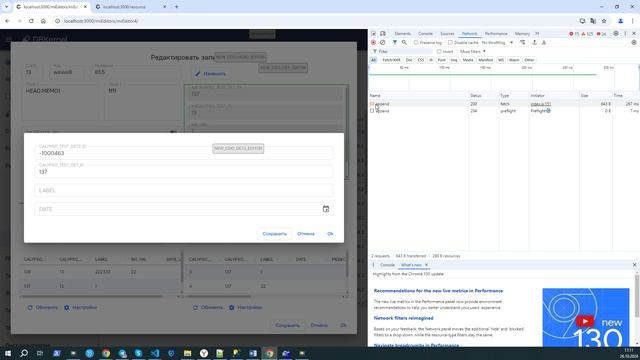Open Windows taskbar search
The width and height of the screenshot is (640, 360).
24,353
